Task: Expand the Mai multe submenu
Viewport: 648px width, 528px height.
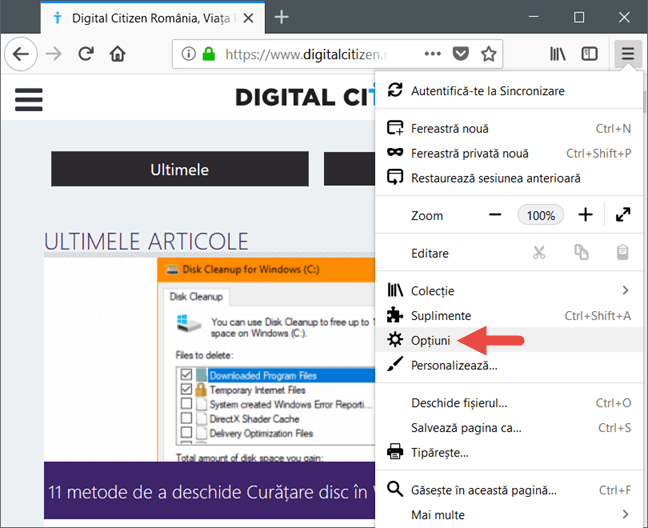Action: pyautogui.click(x=626, y=515)
